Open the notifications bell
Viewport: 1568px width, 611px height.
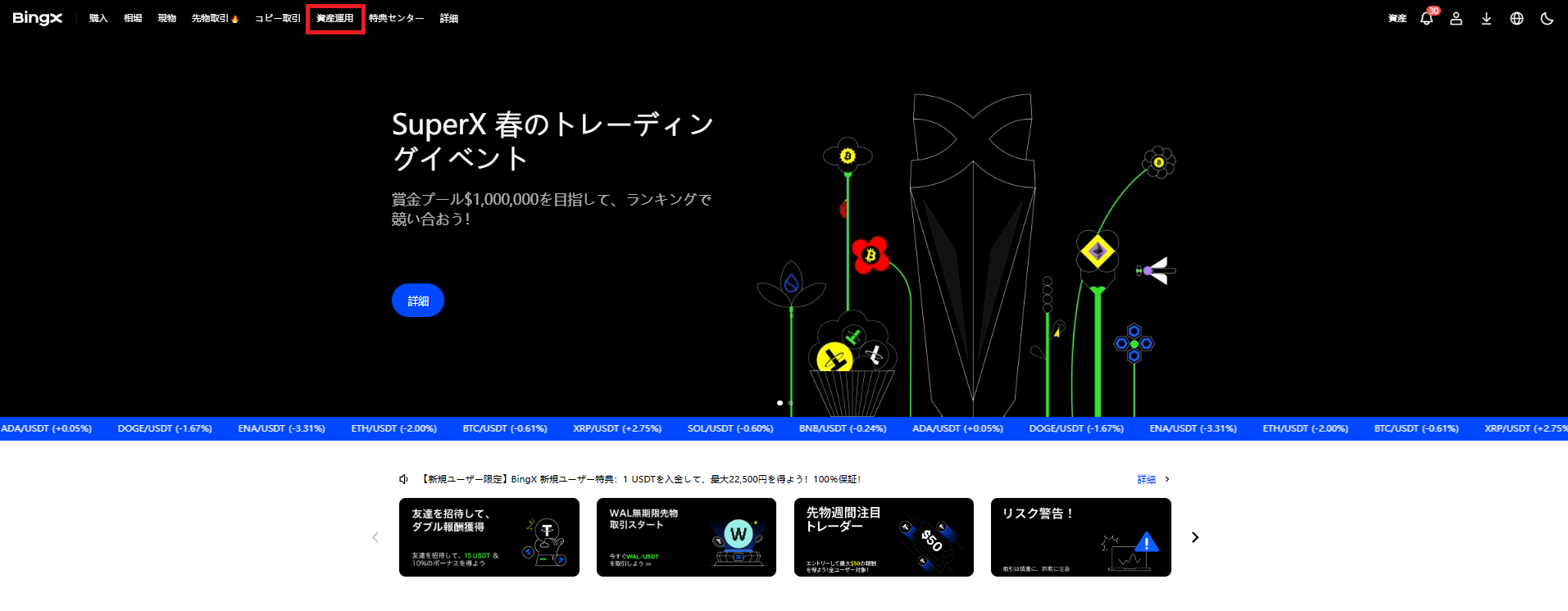tap(1426, 19)
